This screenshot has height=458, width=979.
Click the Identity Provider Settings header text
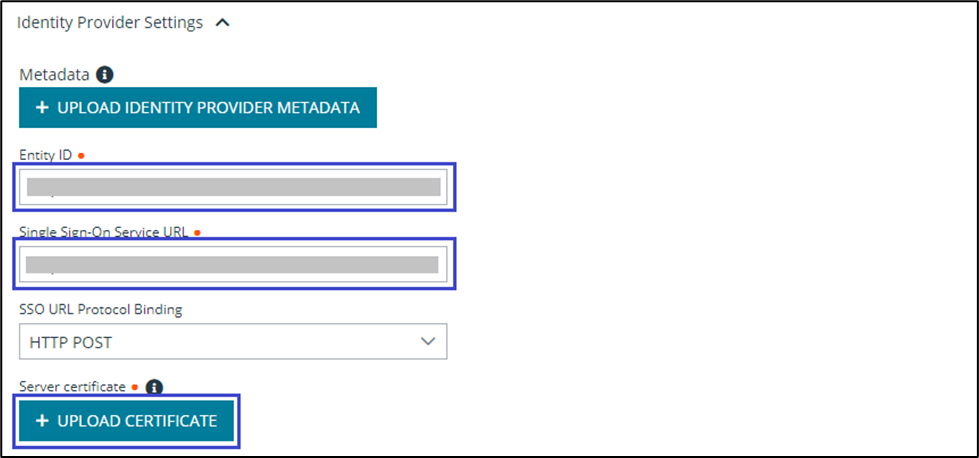(110, 23)
